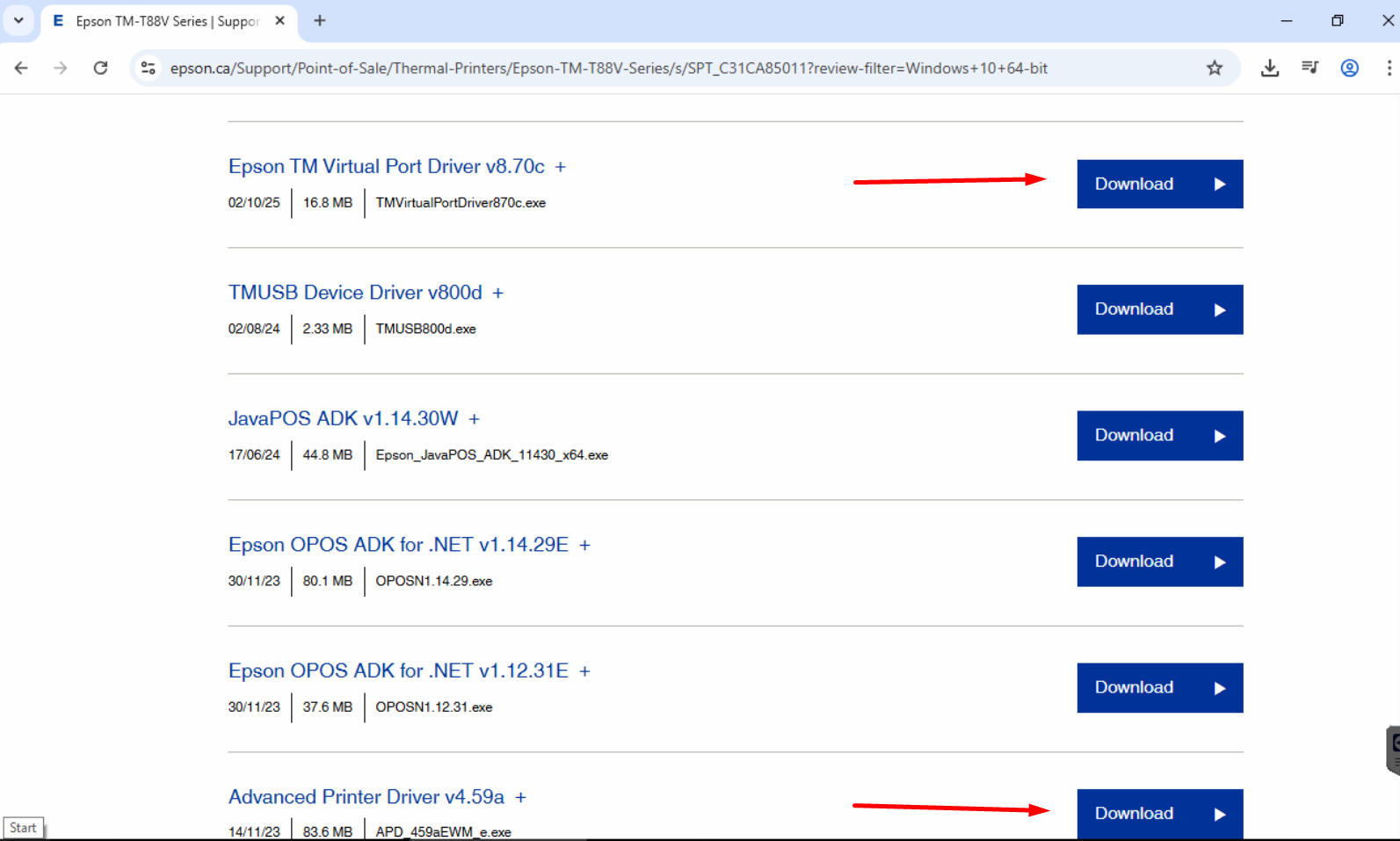Open the Chrome profile icon
The image size is (1400, 841).
[x=1350, y=68]
